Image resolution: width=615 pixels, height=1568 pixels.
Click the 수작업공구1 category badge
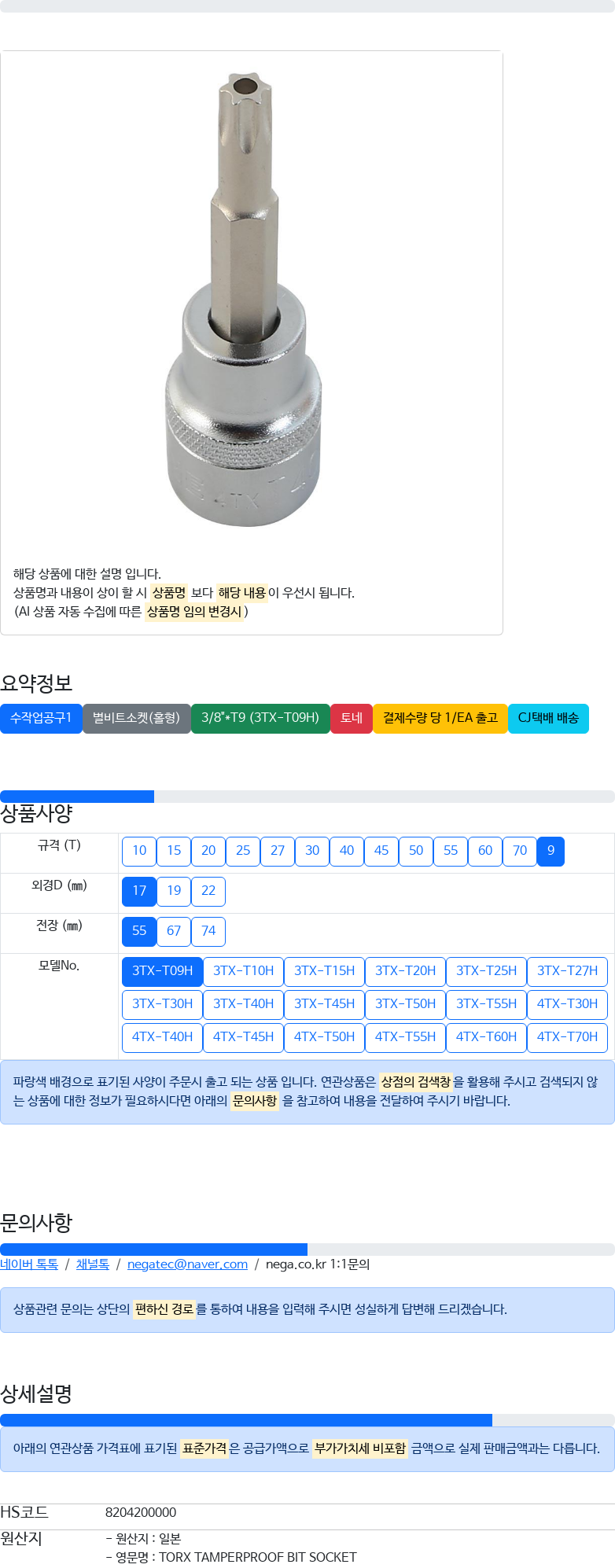click(41, 719)
